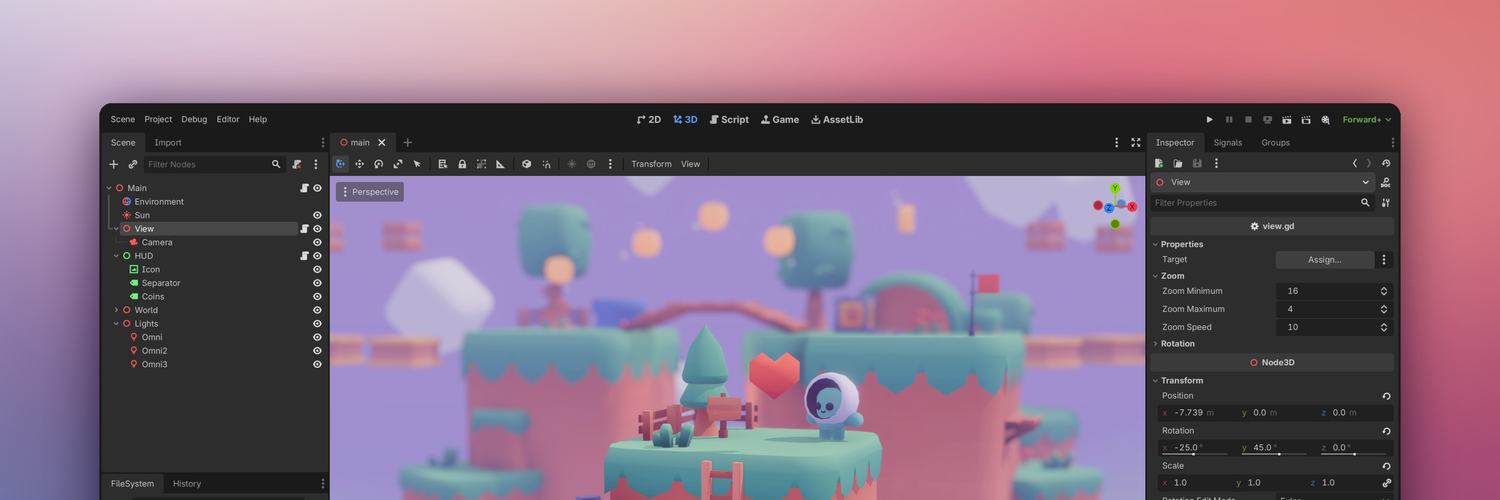Collapse the HUD node in scene tree

[x=116, y=256]
